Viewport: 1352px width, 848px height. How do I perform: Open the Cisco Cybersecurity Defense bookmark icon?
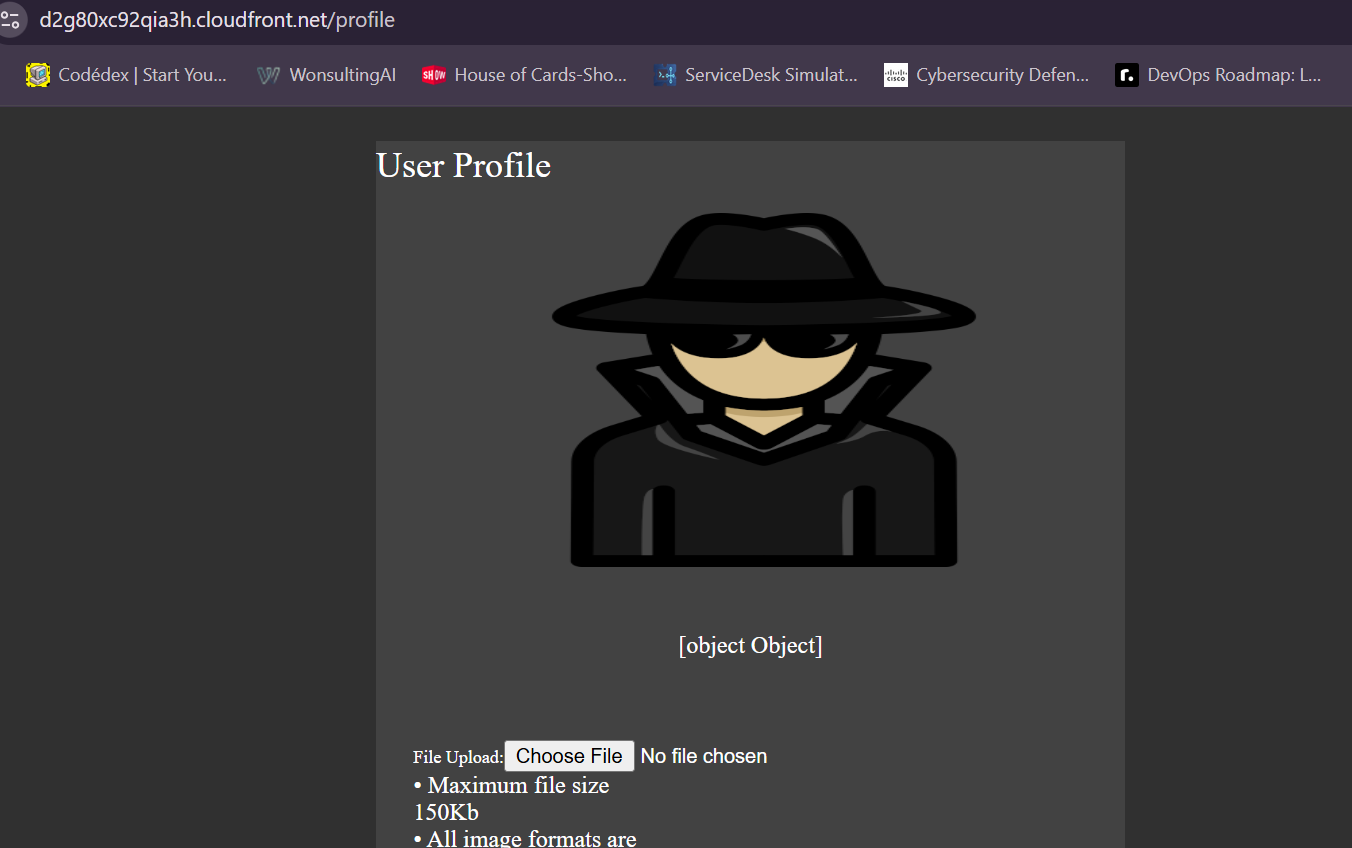coord(896,75)
